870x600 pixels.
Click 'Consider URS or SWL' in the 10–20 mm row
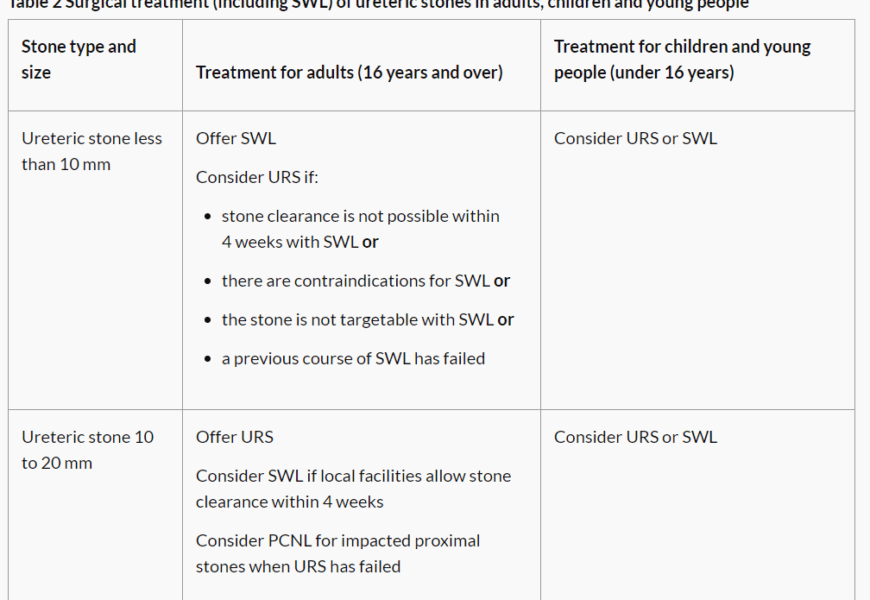click(x=635, y=437)
